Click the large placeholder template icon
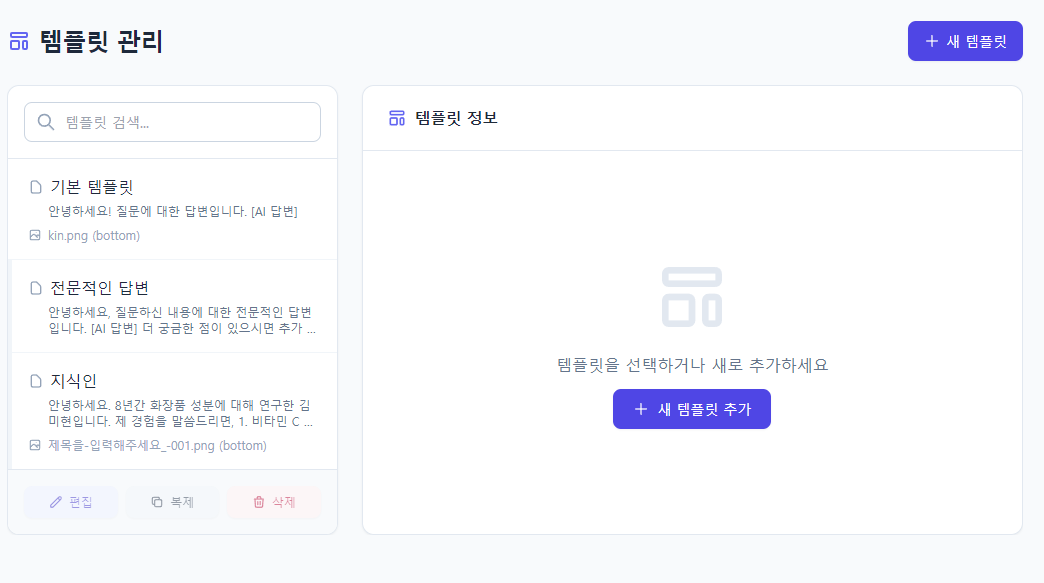Screen dimensions: 1044x583 coord(692,297)
